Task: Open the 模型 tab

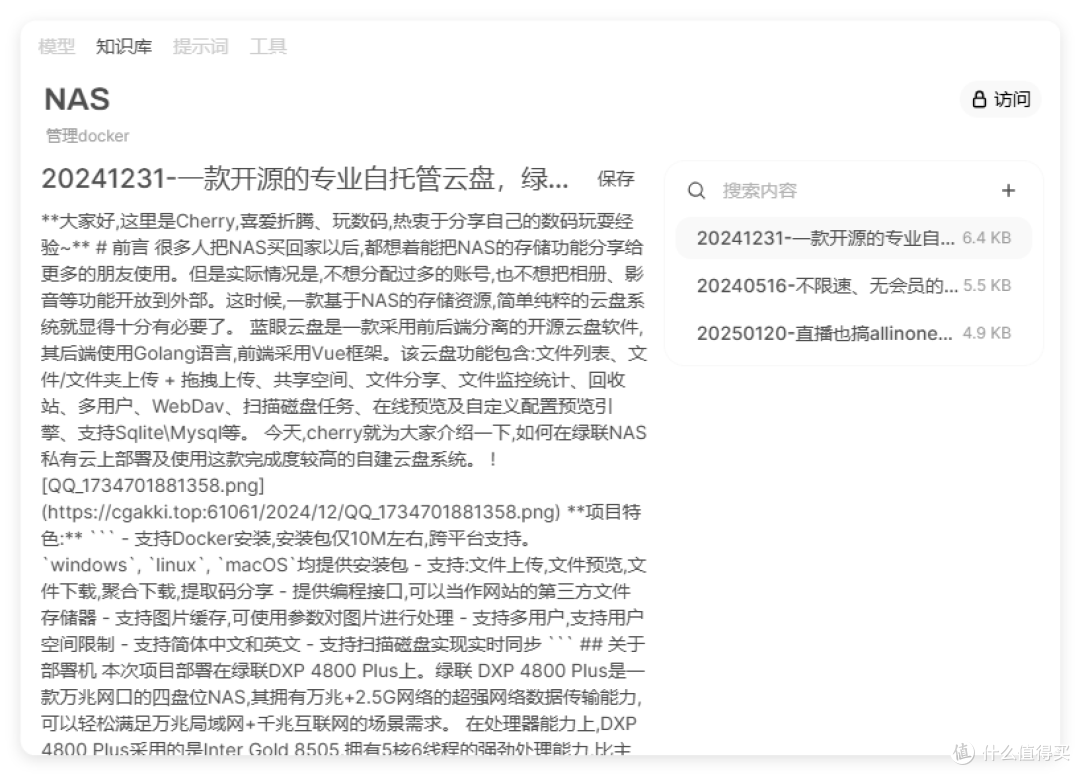Action: point(56,46)
